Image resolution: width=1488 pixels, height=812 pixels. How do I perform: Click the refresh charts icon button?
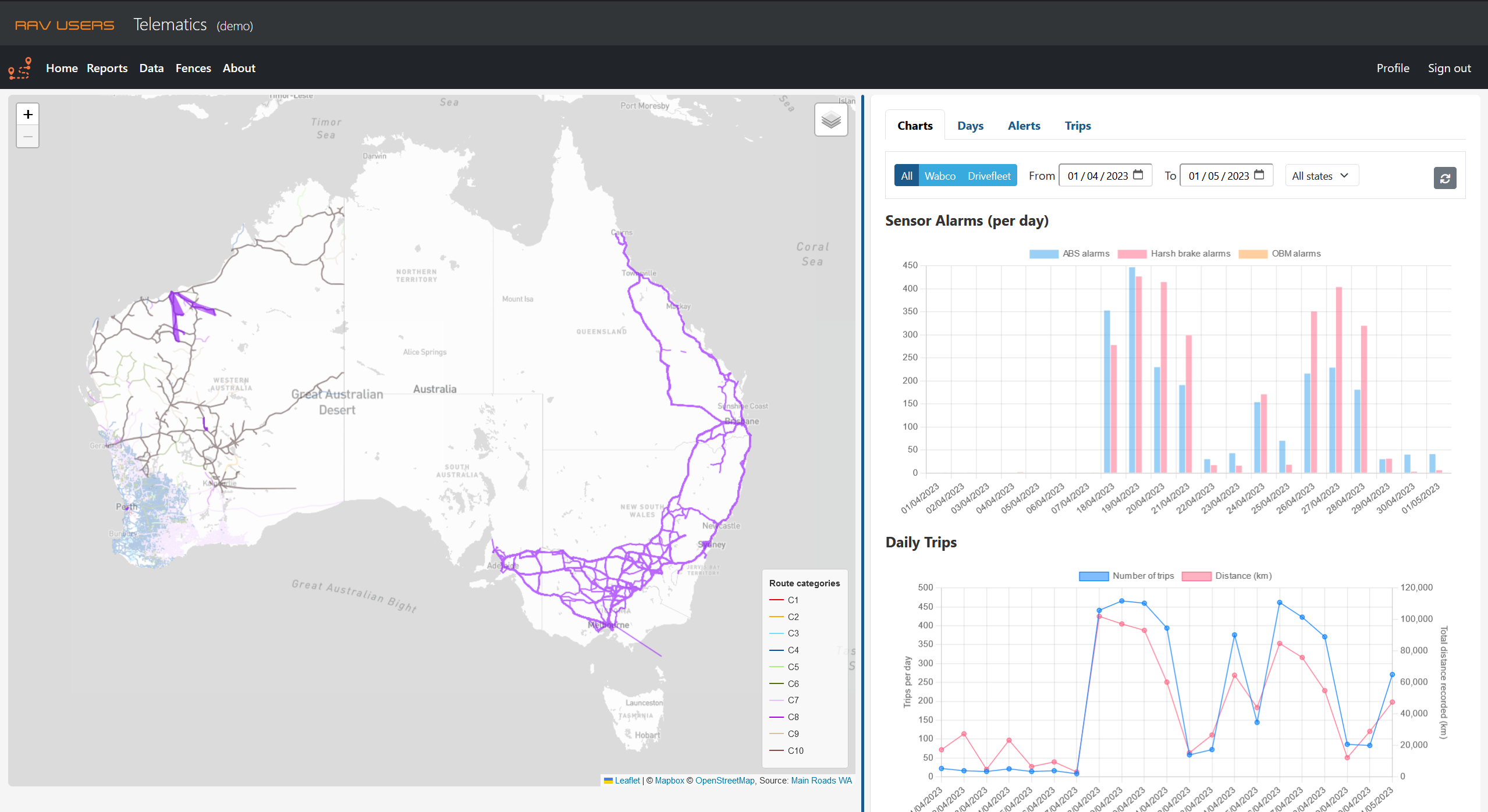1444,178
